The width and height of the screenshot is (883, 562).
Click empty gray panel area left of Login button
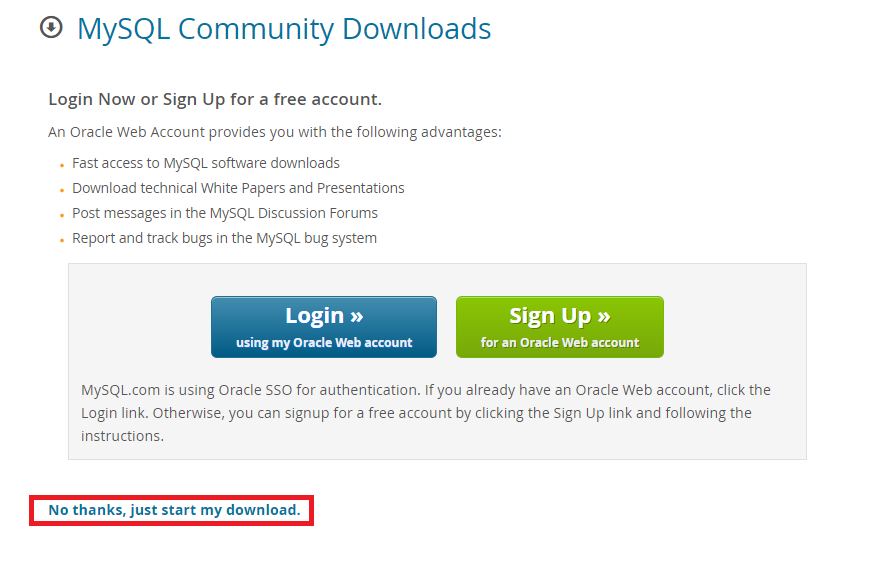tap(140, 327)
